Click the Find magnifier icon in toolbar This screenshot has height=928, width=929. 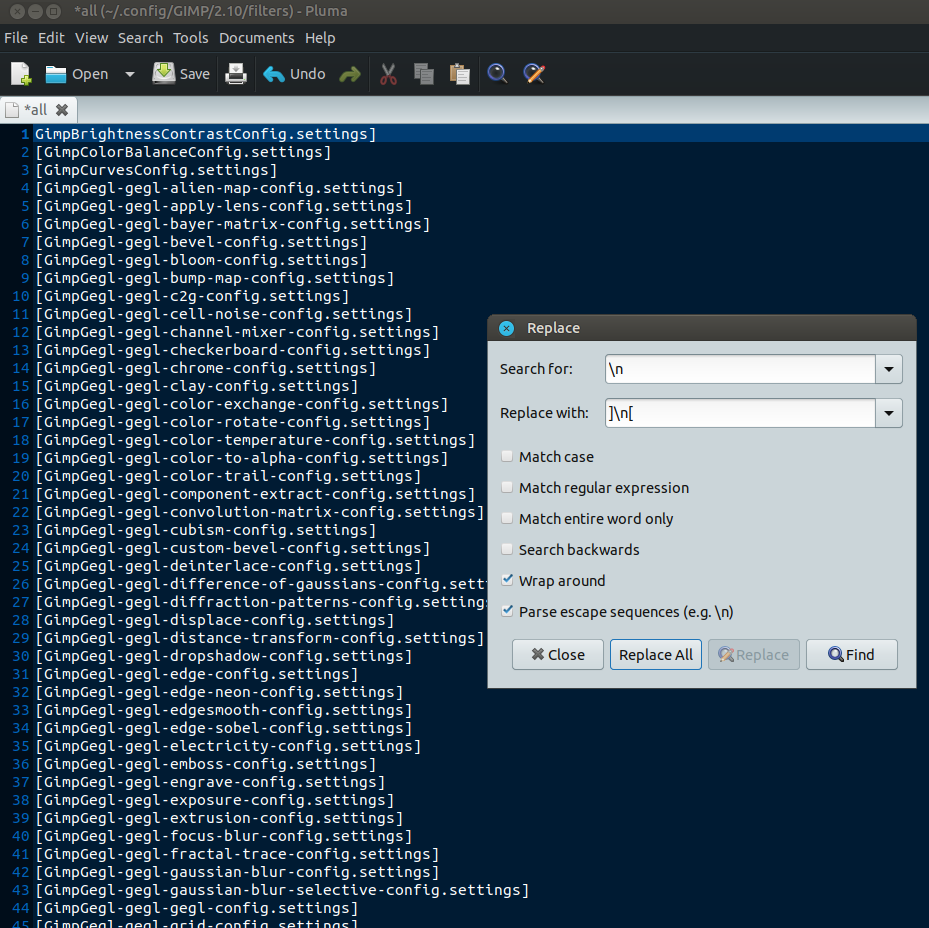point(497,74)
